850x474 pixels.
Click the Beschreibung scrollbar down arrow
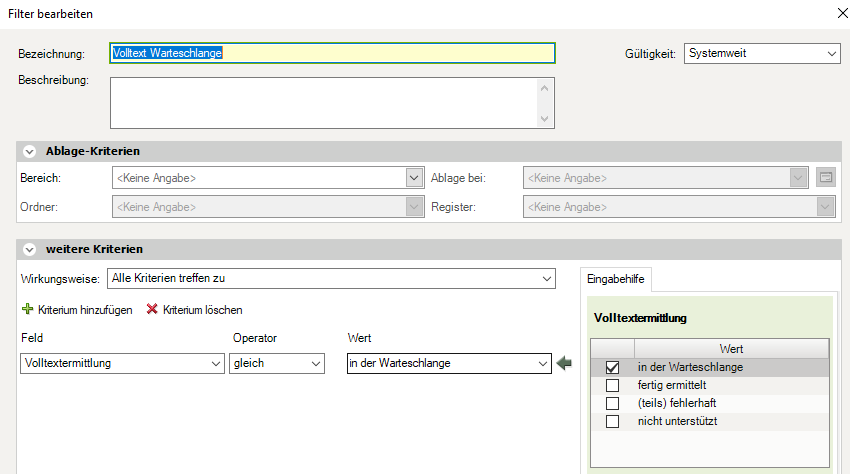pyautogui.click(x=545, y=119)
